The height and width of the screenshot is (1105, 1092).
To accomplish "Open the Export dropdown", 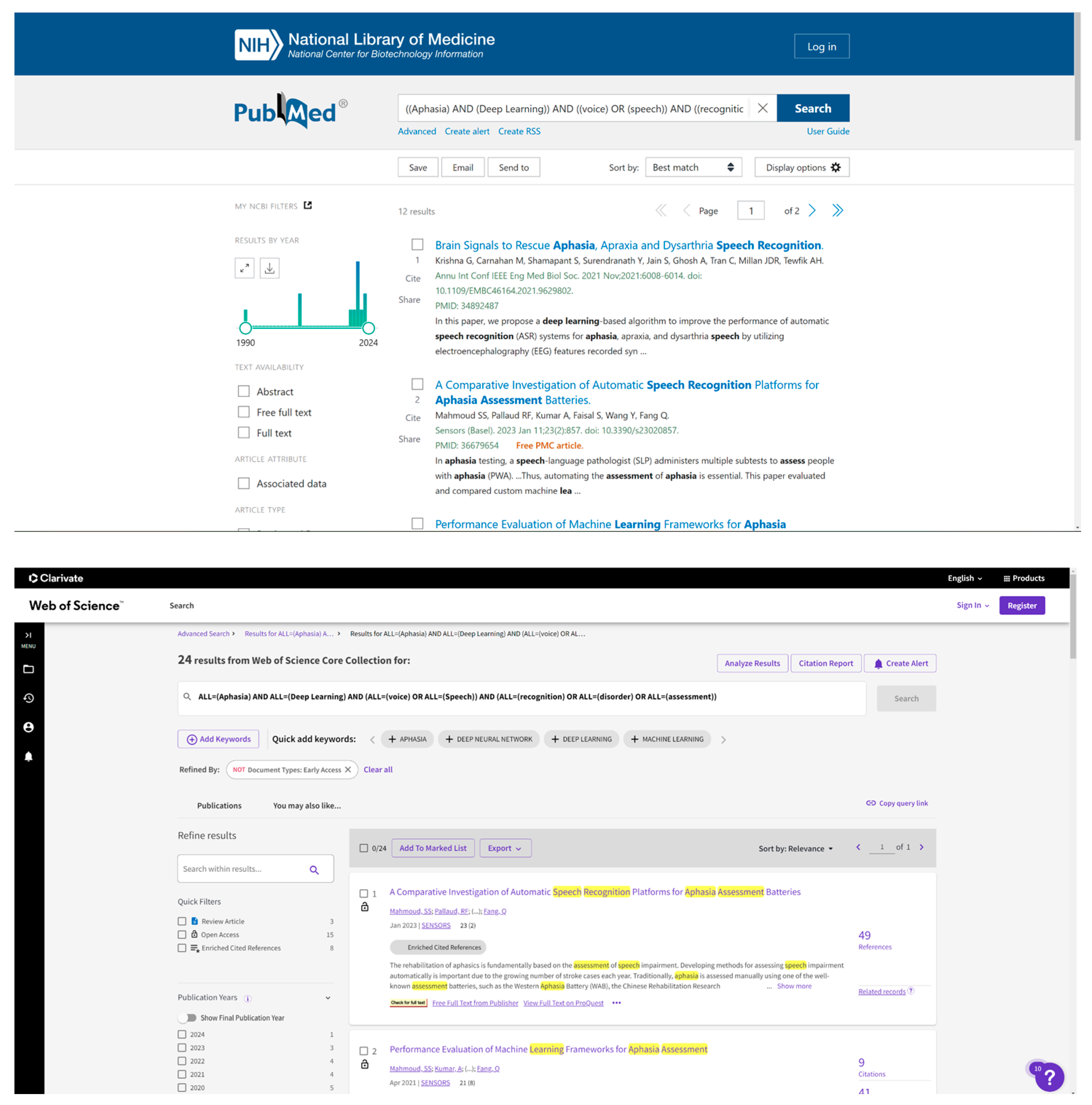I will pyautogui.click(x=505, y=848).
